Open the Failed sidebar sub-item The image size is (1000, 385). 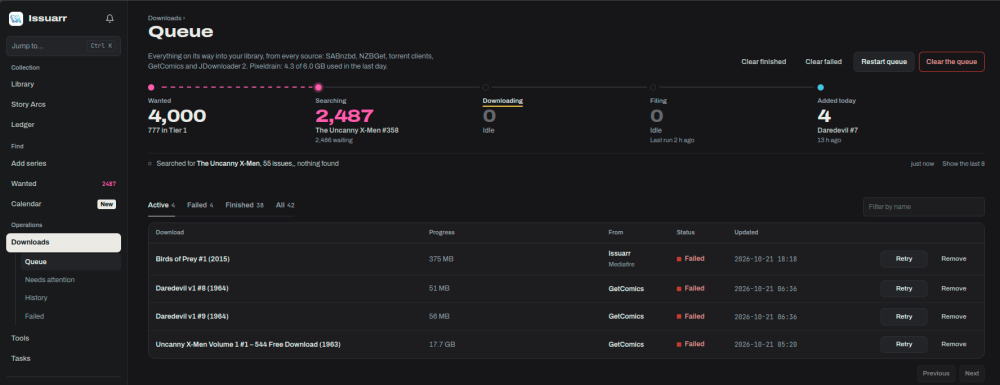point(34,316)
